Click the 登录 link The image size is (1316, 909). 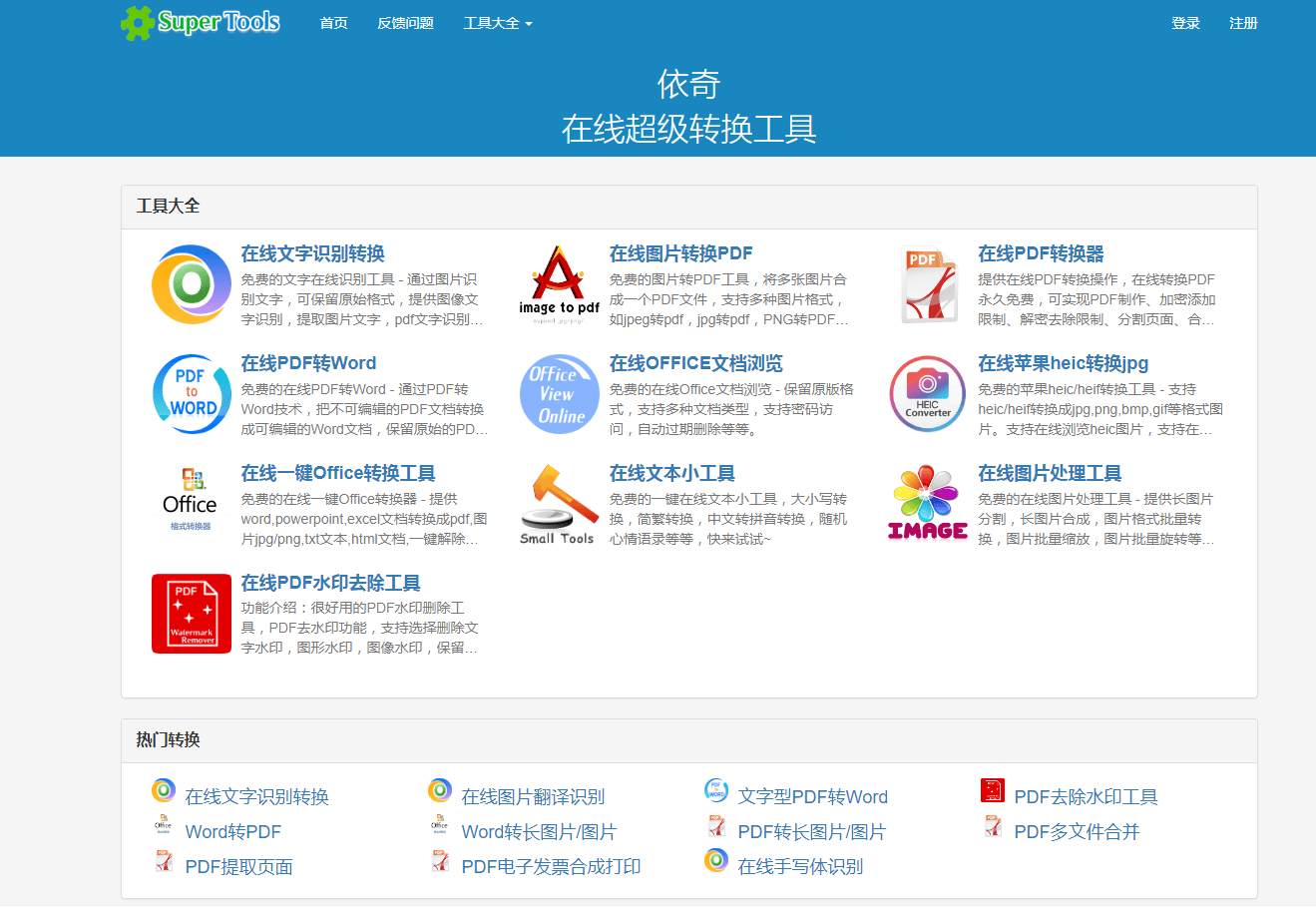(1185, 23)
